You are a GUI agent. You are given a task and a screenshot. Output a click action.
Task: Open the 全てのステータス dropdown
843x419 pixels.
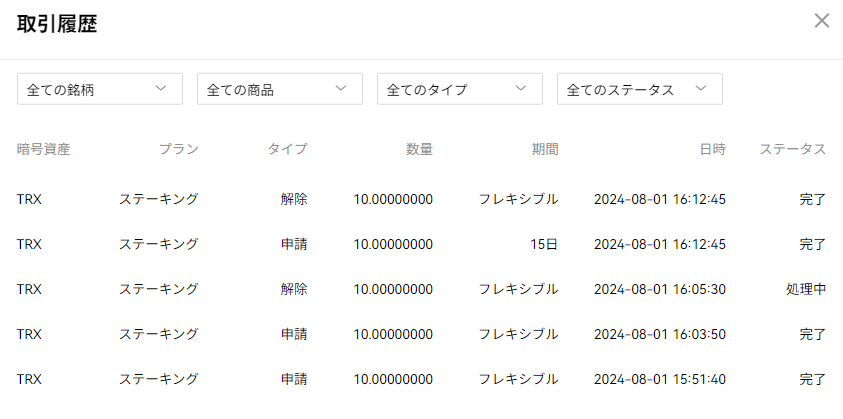pos(640,89)
